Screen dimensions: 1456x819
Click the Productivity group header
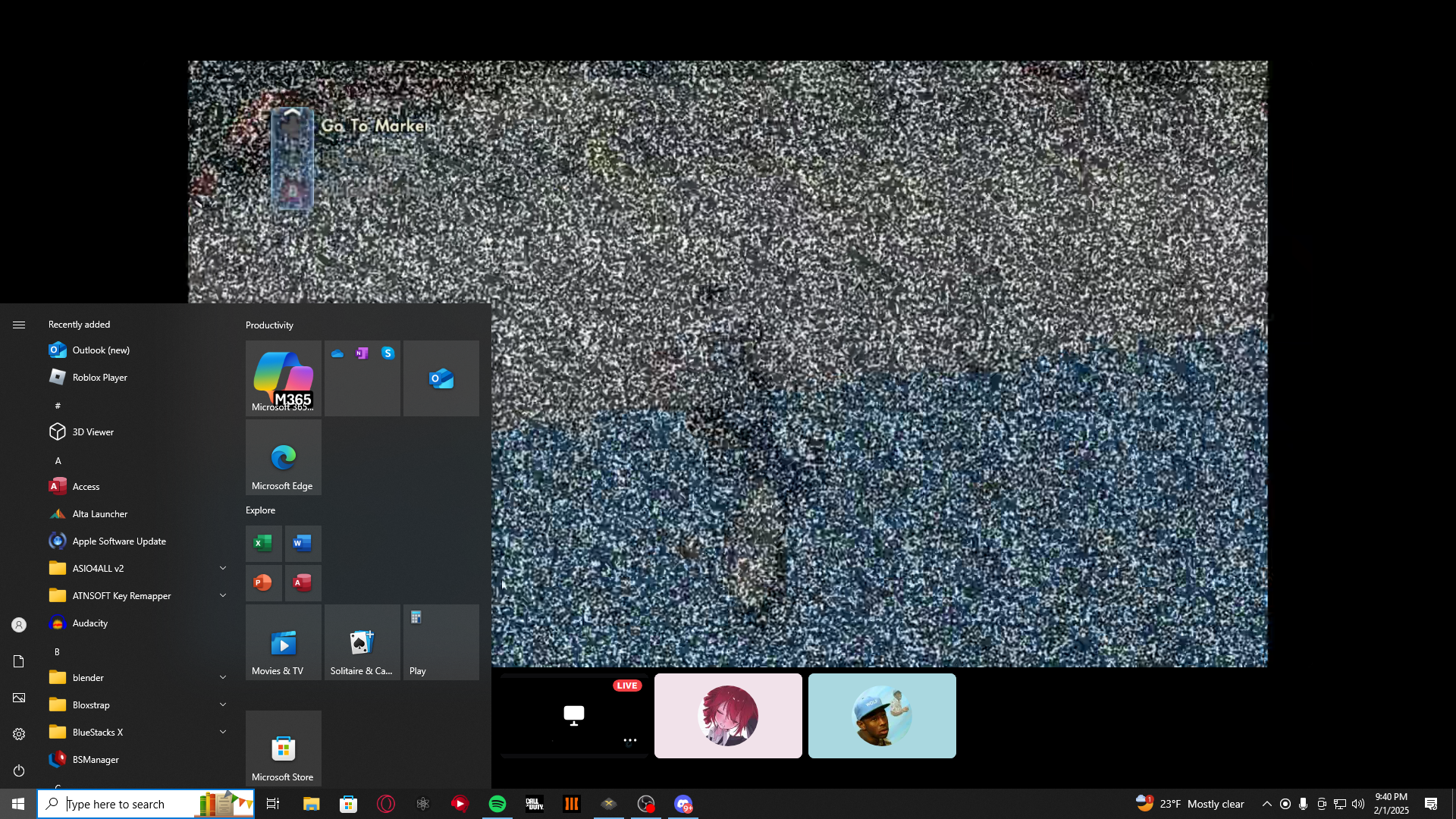point(269,325)
